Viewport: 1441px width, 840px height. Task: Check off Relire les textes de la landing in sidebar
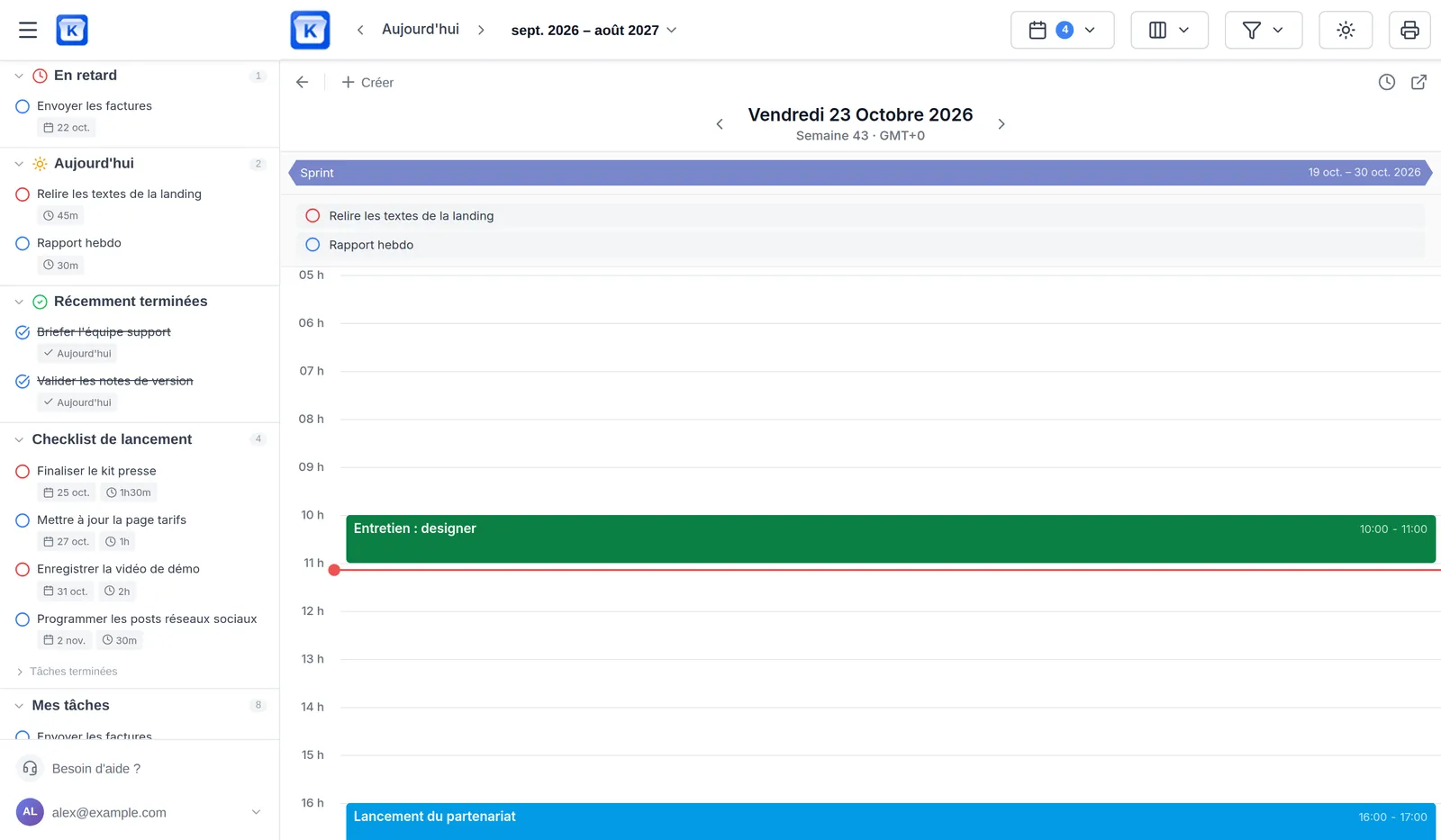[23, 194]
